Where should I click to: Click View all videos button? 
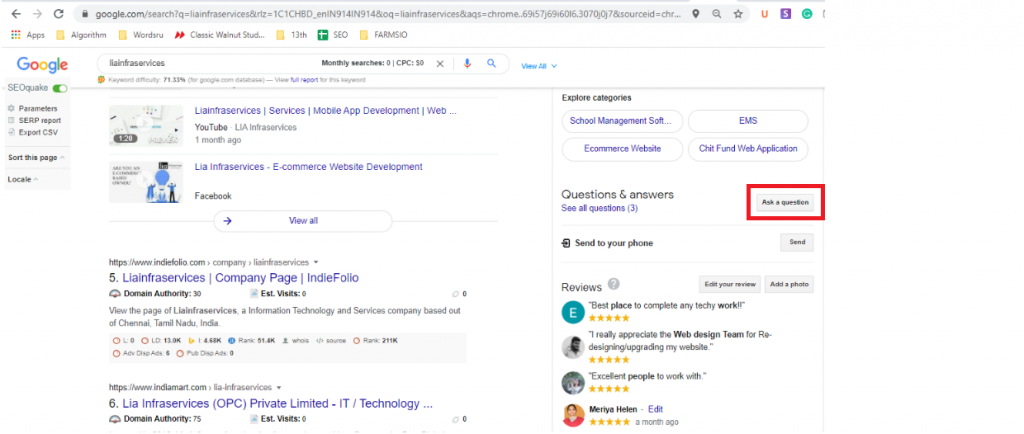303,221
